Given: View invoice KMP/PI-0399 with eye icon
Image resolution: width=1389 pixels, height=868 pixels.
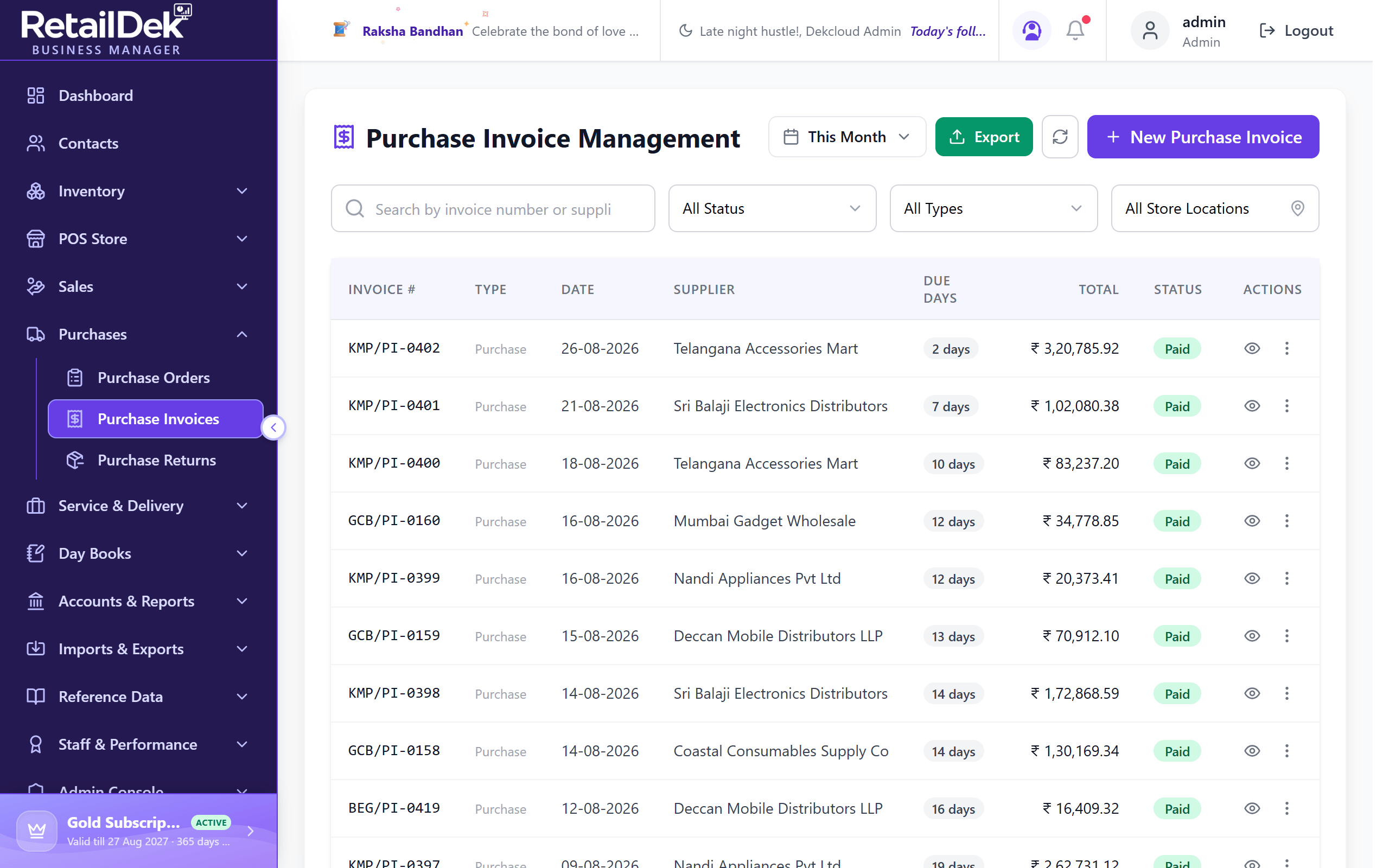Looking at the screenshot, I should pyautogui.click(x=1252, y=578).
